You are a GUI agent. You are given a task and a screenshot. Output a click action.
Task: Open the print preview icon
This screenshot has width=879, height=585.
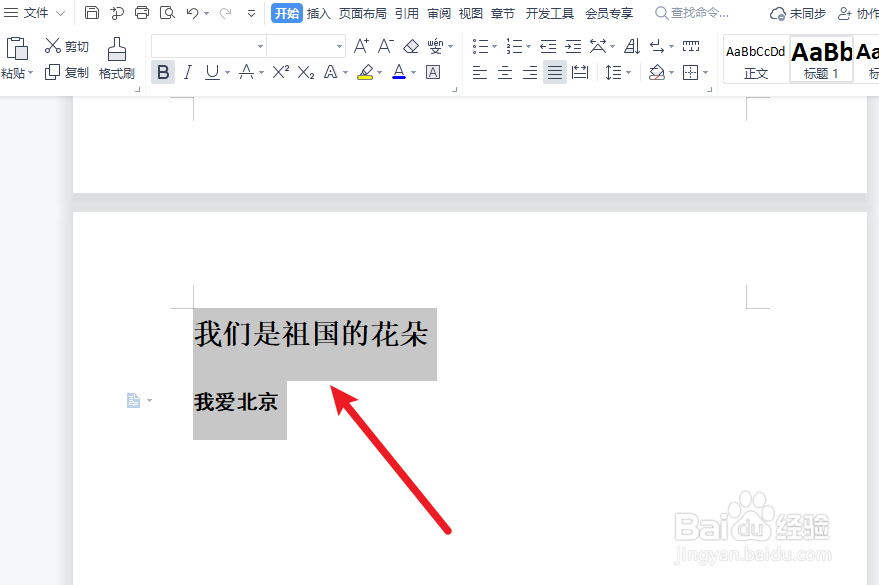tap(167, 13)
